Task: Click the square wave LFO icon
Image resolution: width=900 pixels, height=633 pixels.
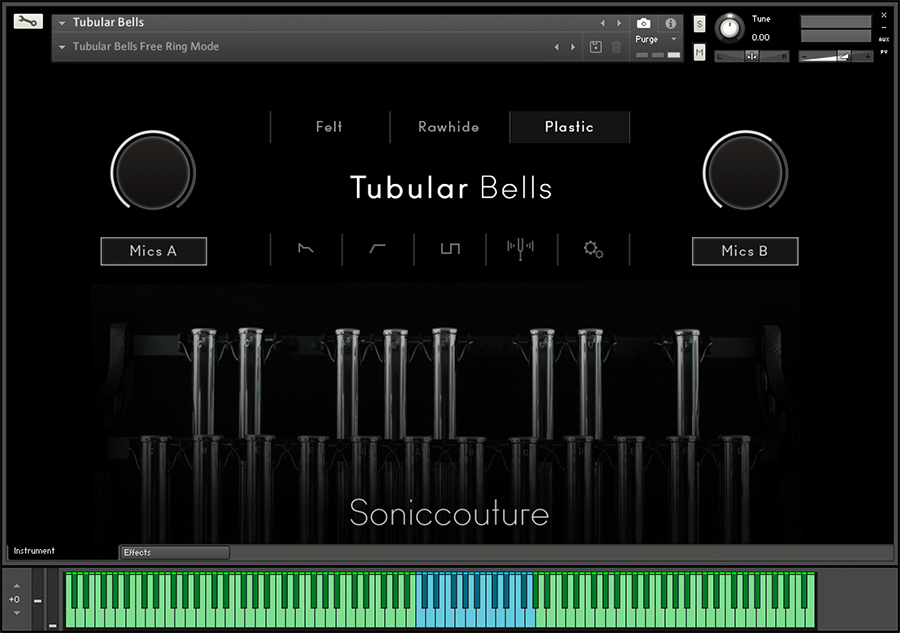Action: 450,249
